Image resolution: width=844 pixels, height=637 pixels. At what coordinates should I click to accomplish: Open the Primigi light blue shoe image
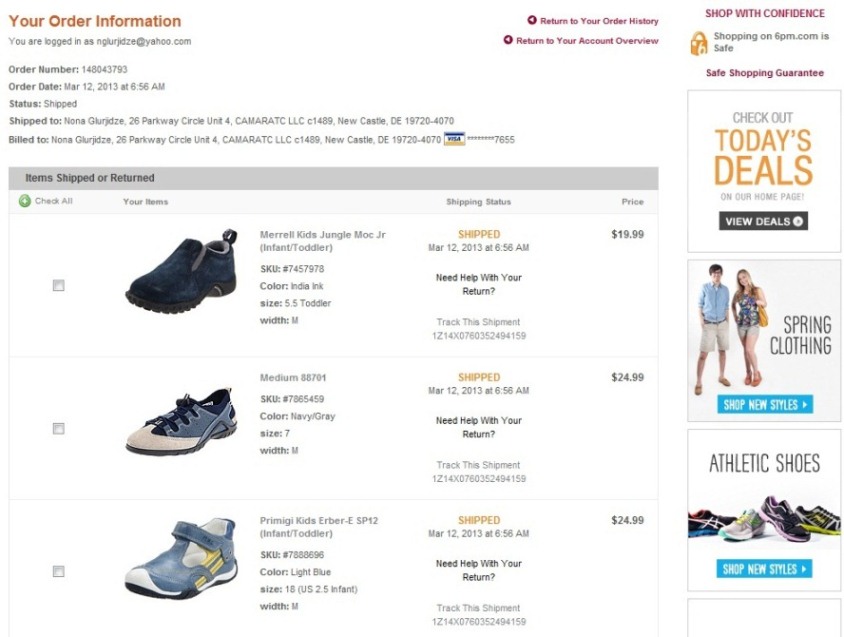pos(181,559)
